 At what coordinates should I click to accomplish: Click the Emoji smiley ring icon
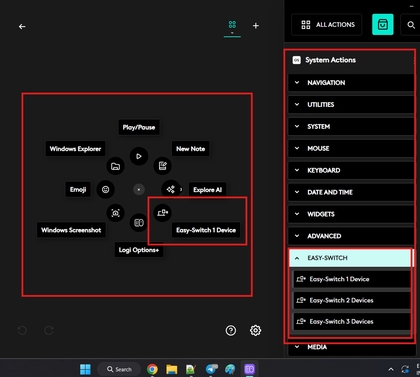(x=105, y=189)
